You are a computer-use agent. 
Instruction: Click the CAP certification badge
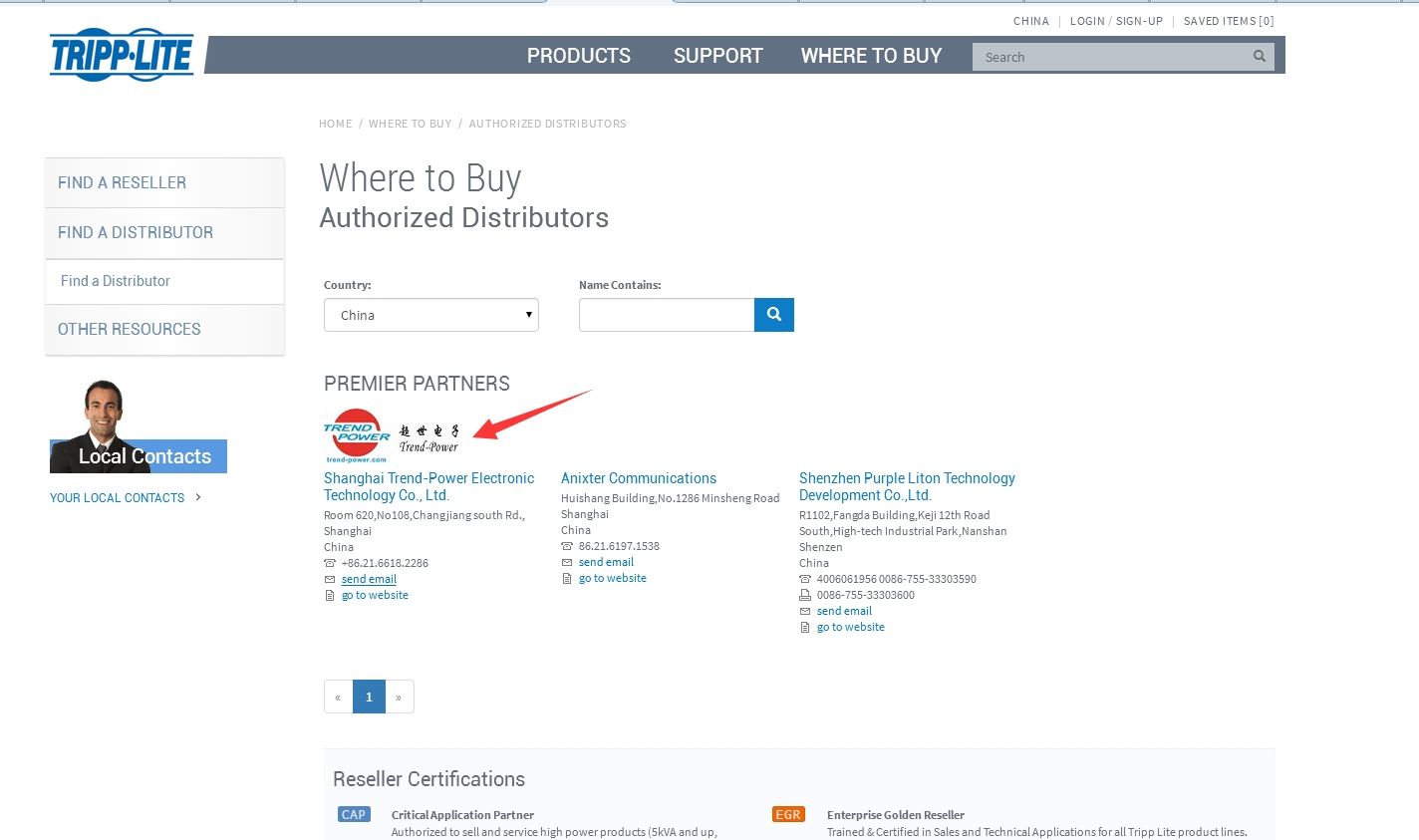coord(354,814)
